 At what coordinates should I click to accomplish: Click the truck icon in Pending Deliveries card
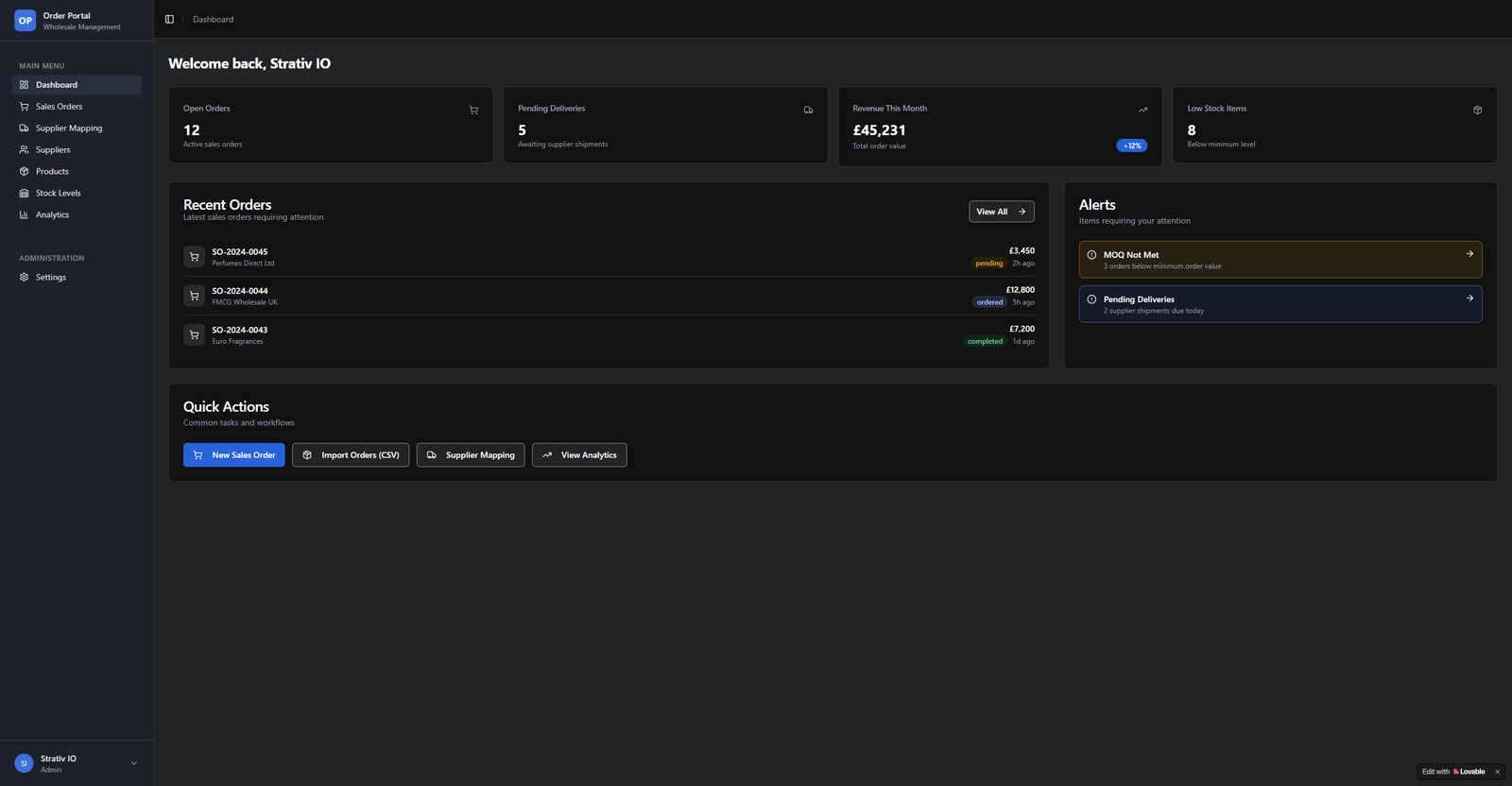(x=808, y=111)
